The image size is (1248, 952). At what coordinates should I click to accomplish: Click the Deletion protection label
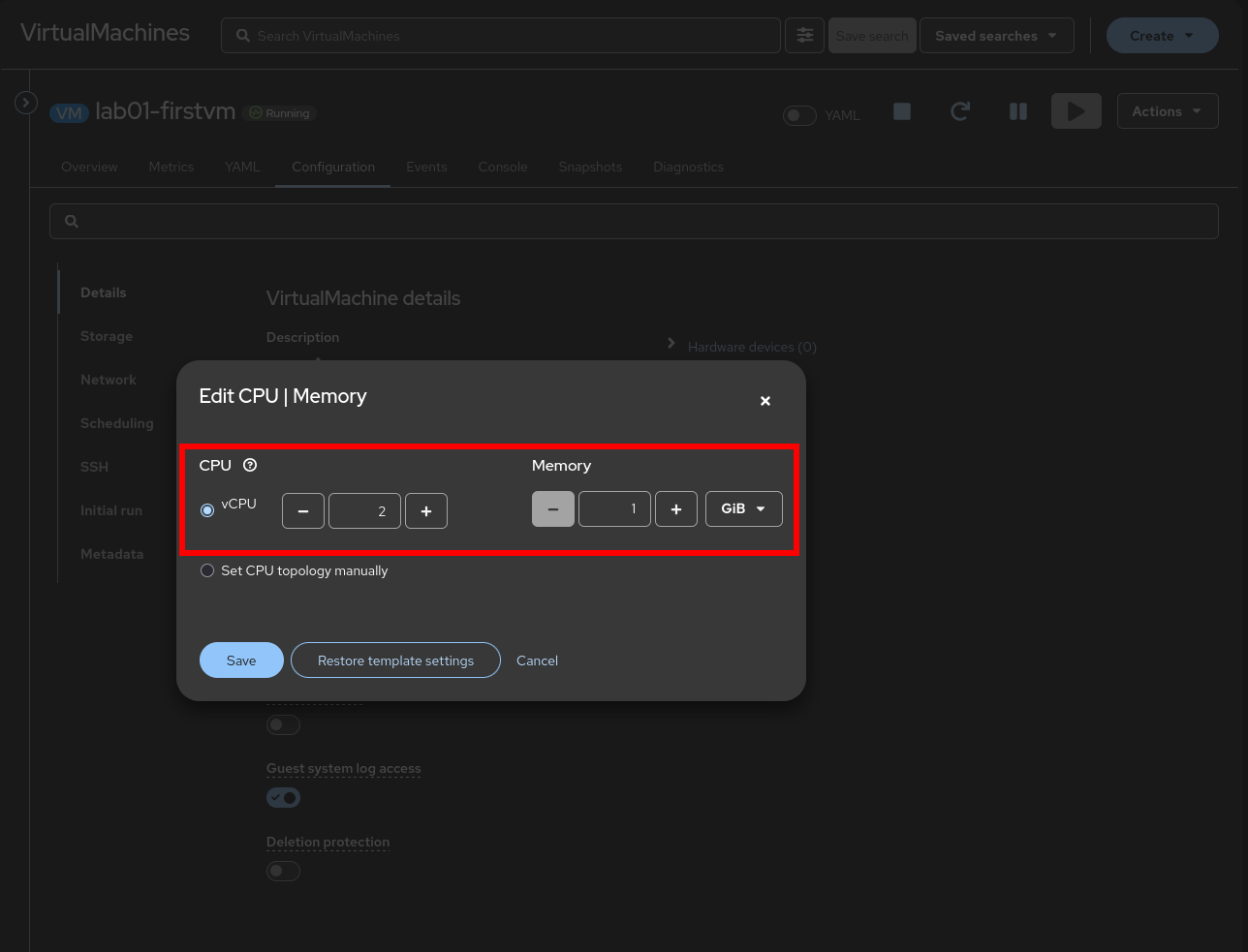click(x=328, y=842)
